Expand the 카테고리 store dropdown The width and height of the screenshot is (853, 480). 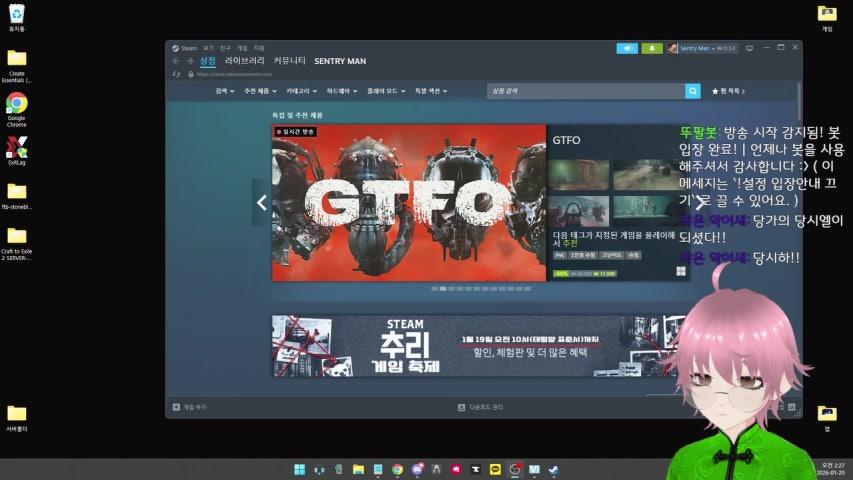coord(301,91)
